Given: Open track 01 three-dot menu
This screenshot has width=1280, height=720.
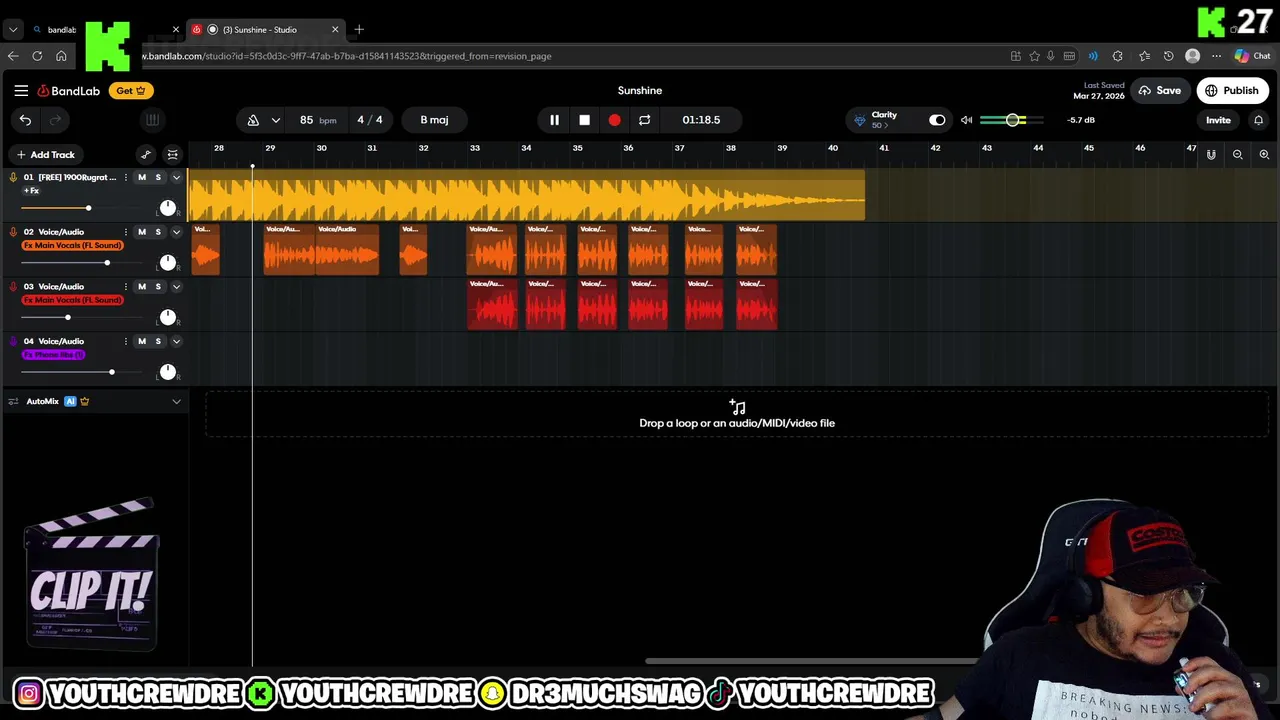Looking at the screenshot, I should click(125, 177).
